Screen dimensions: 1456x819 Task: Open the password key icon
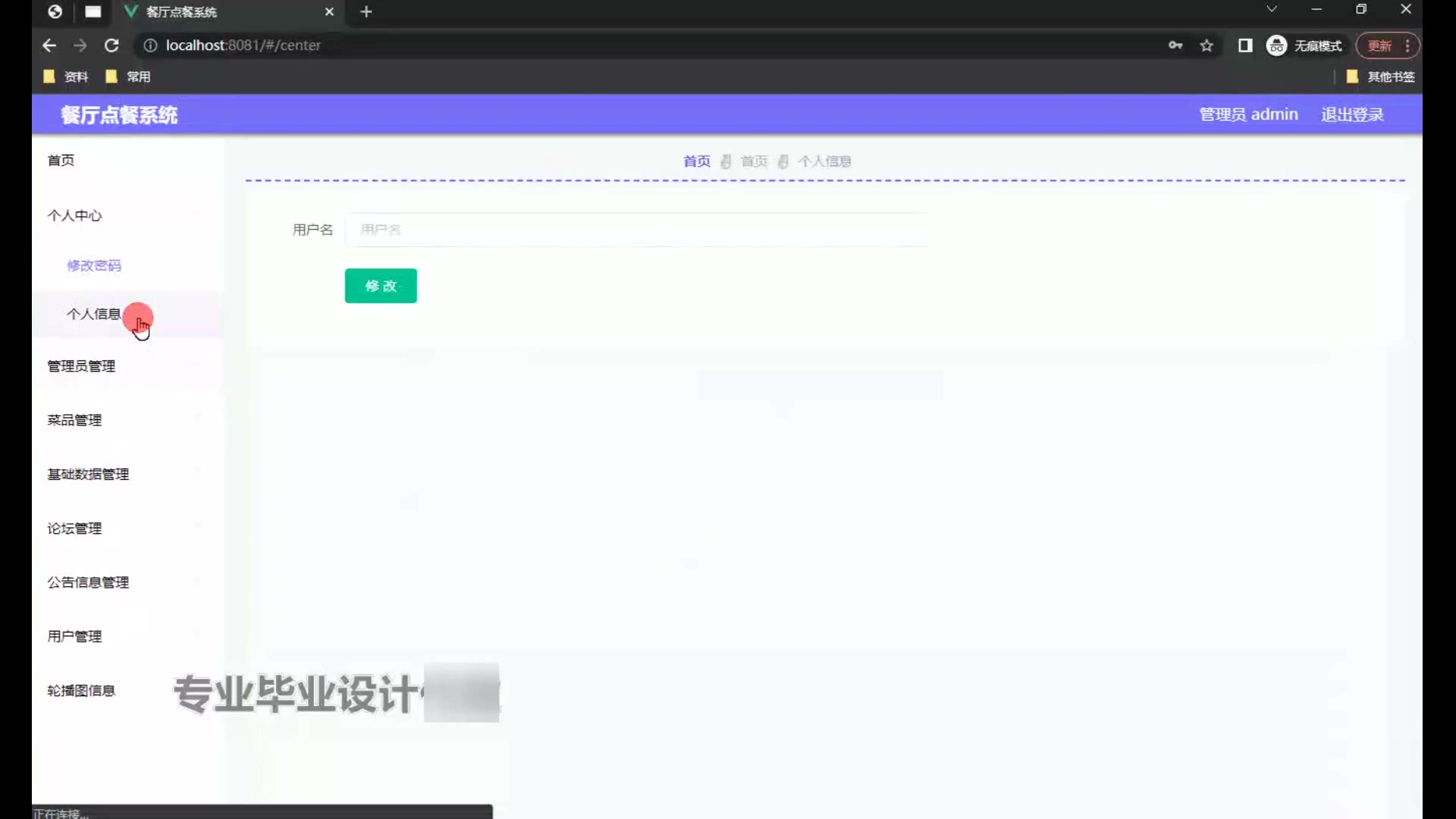click(1175, 45)
